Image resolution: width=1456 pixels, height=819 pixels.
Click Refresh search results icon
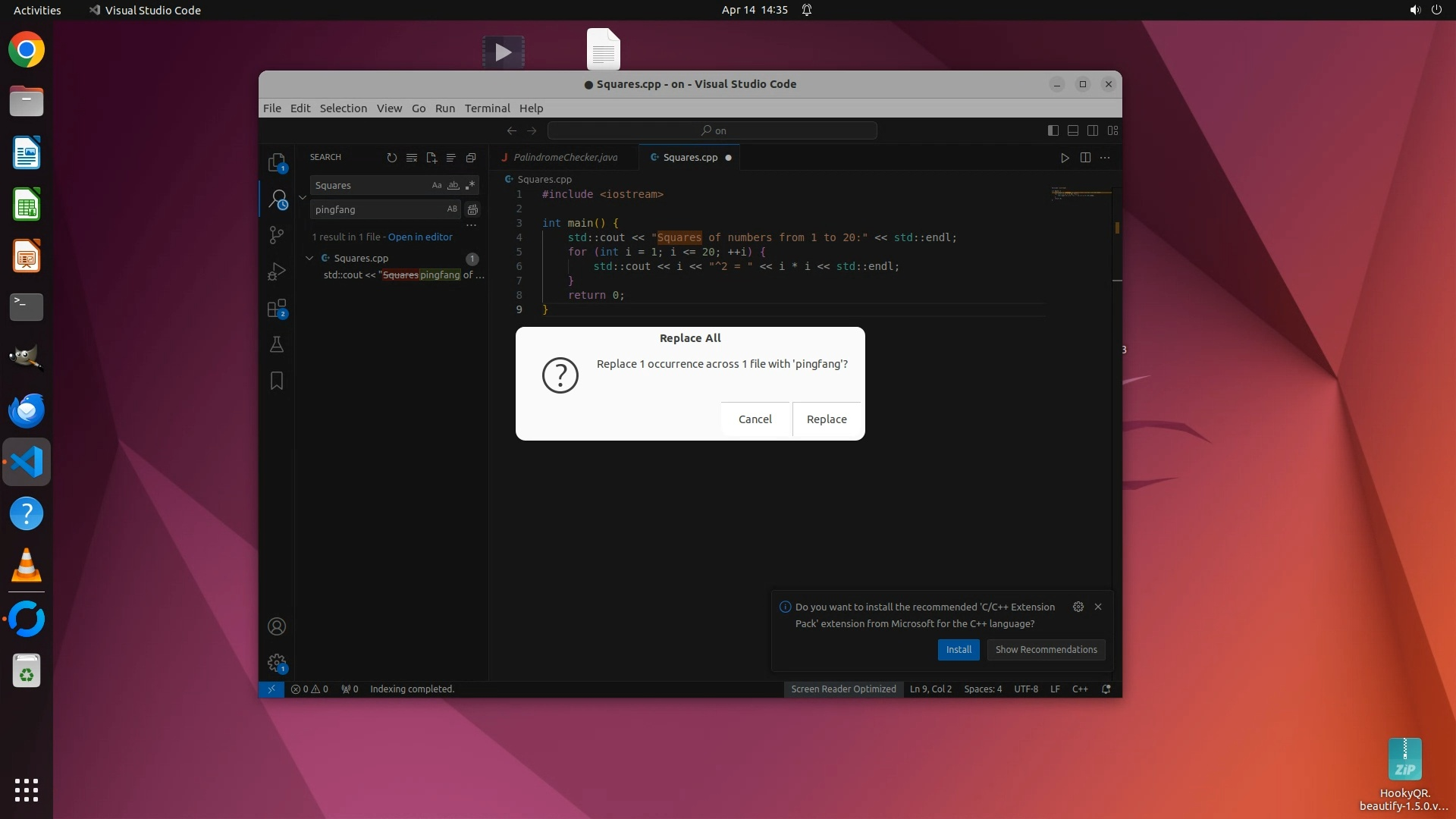tap(391, 158)
